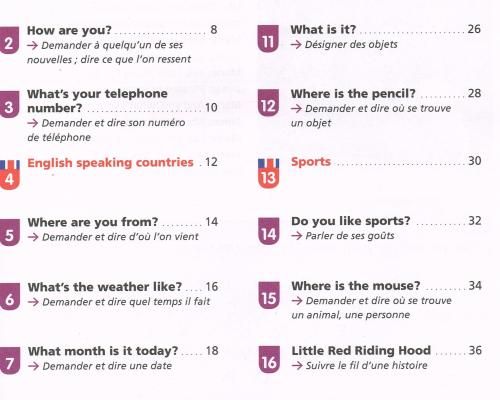Open "English speaking countries" red heading
Screen dimensions: 500x400
tap(110, 163)
